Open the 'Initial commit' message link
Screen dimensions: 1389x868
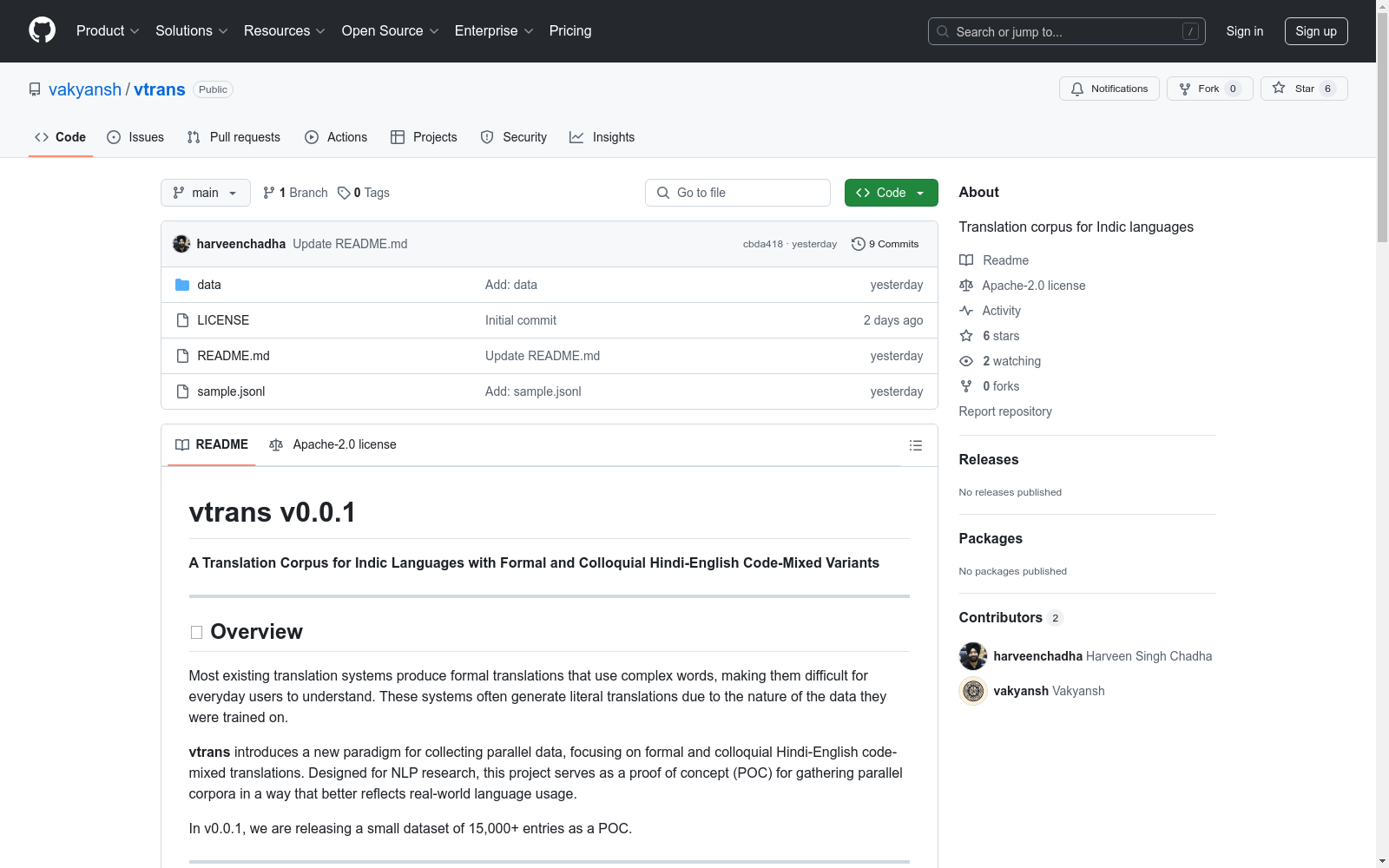pyautogui.click(x=521, y=320)
